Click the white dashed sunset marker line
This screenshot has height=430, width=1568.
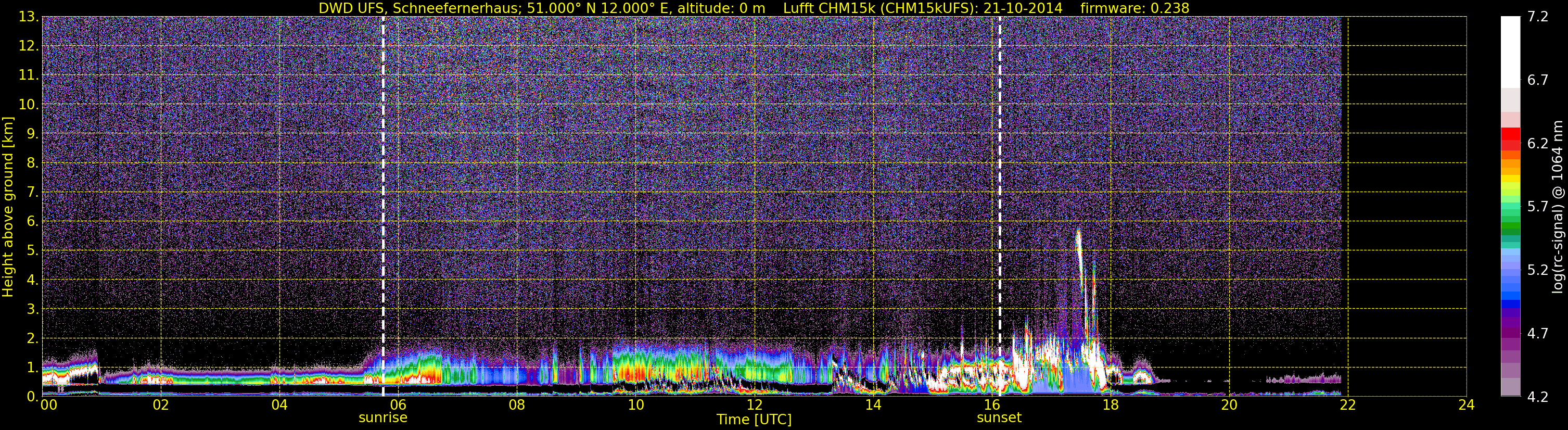point(1000,206)
